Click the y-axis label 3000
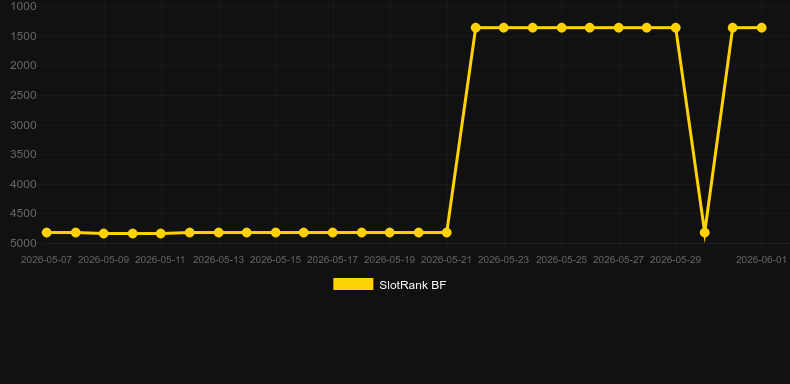This screenshot has height=384, width=790. 23,125
